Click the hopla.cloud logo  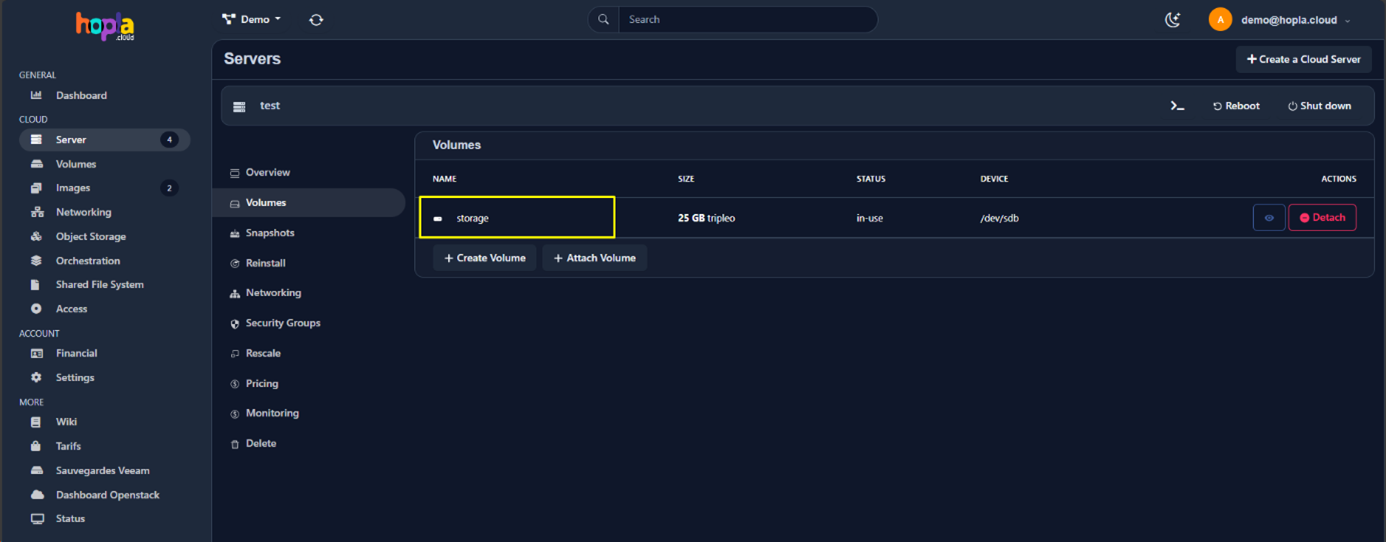tap(105, 26)
